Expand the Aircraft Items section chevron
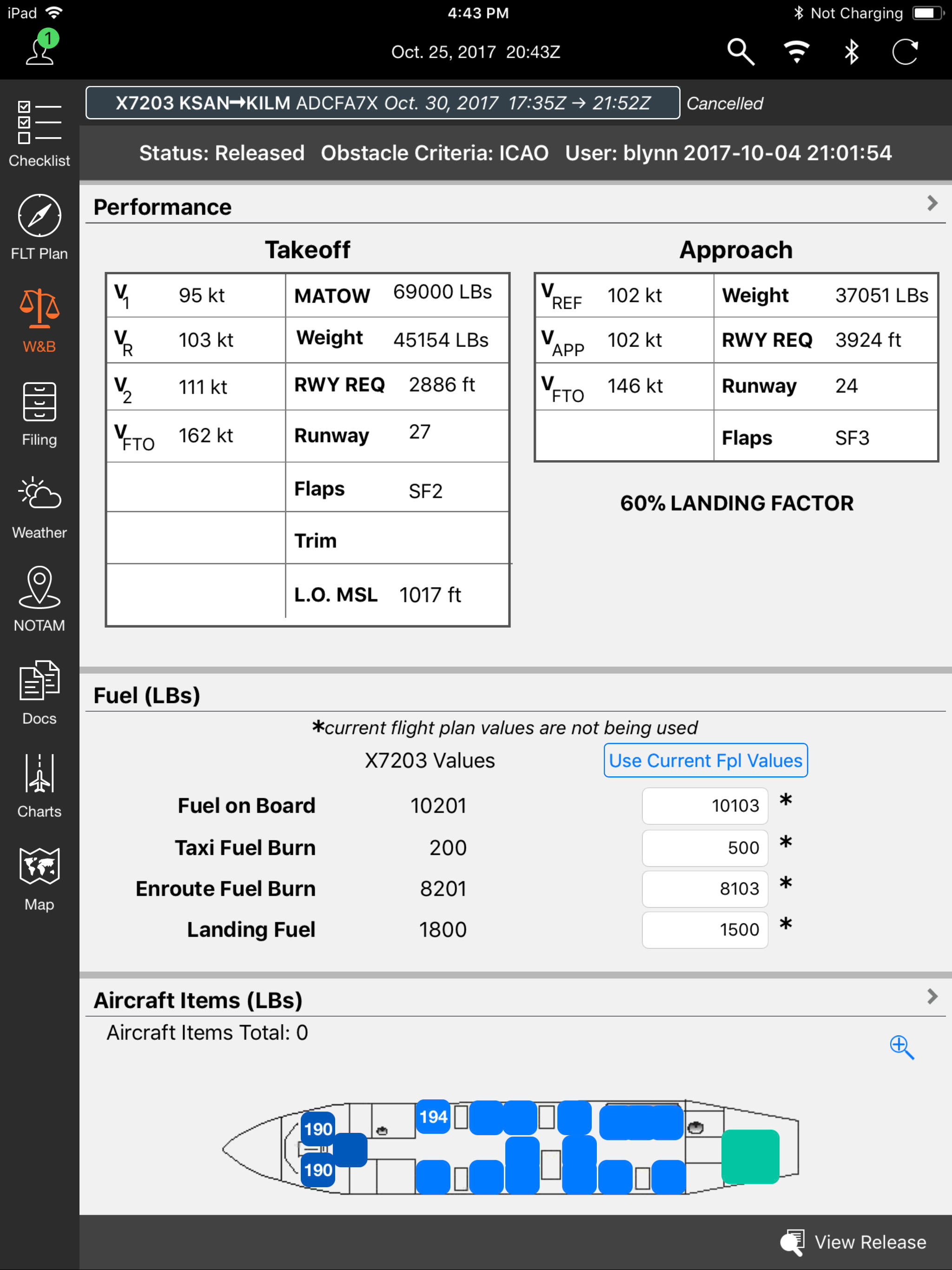Image resolution: width=952 pixels, height=1270 pixels. [x=932, y=996]
